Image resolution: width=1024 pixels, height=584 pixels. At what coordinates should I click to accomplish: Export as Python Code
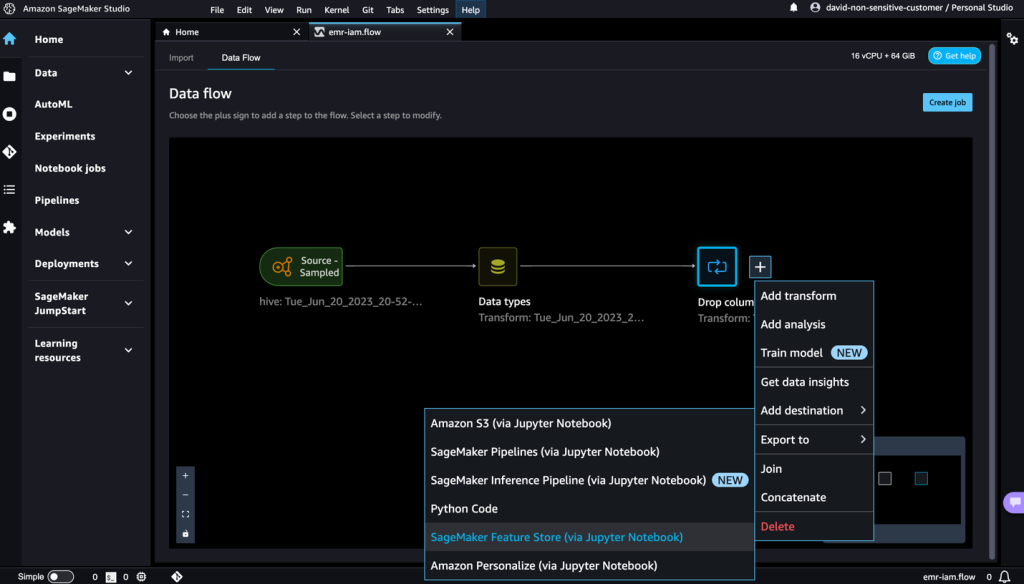(x=589, y=508)
